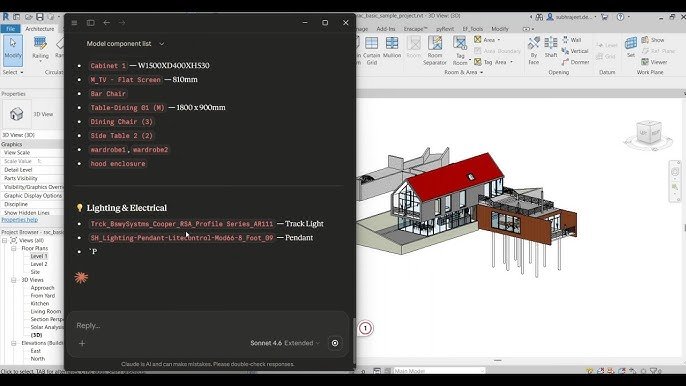Select the Modify tool in Revit ribbon
The height and width of the screenshot is (386, 686).
tap(13, 49)
